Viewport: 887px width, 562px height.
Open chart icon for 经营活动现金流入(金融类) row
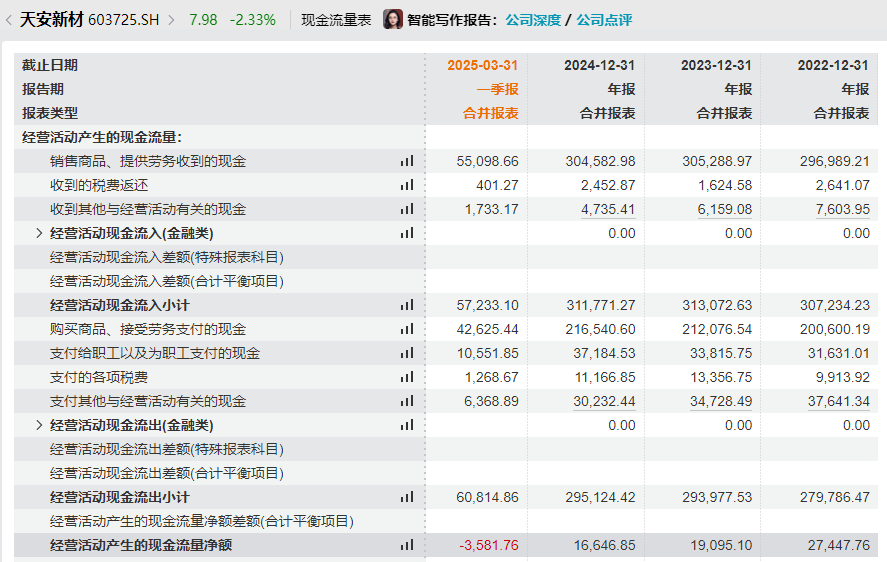click(x=407, y=233)
